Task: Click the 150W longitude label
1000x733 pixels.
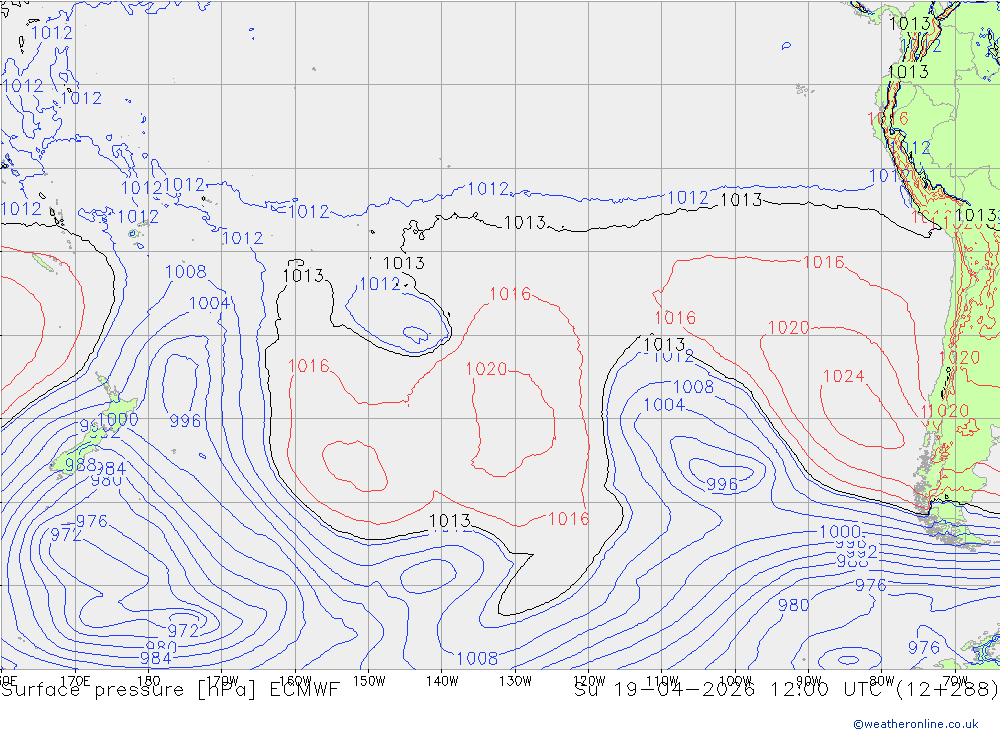Action: (x=369, y=681)
